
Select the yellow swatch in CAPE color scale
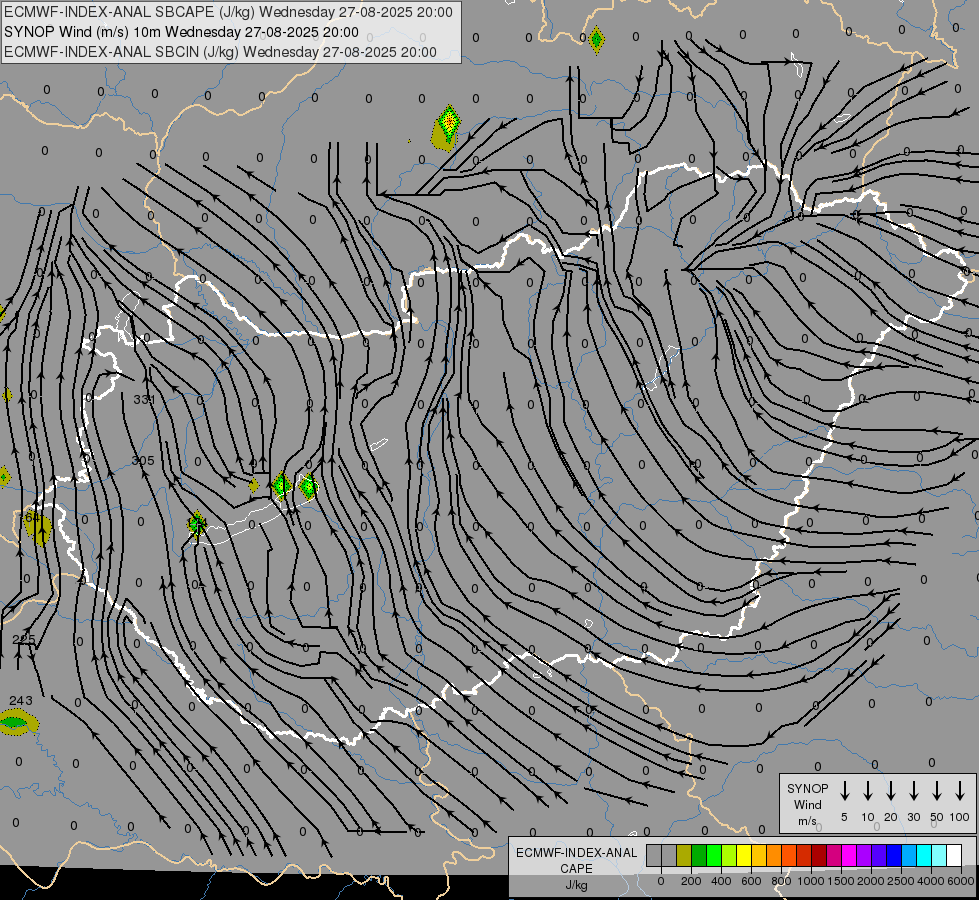click(744, 855)
